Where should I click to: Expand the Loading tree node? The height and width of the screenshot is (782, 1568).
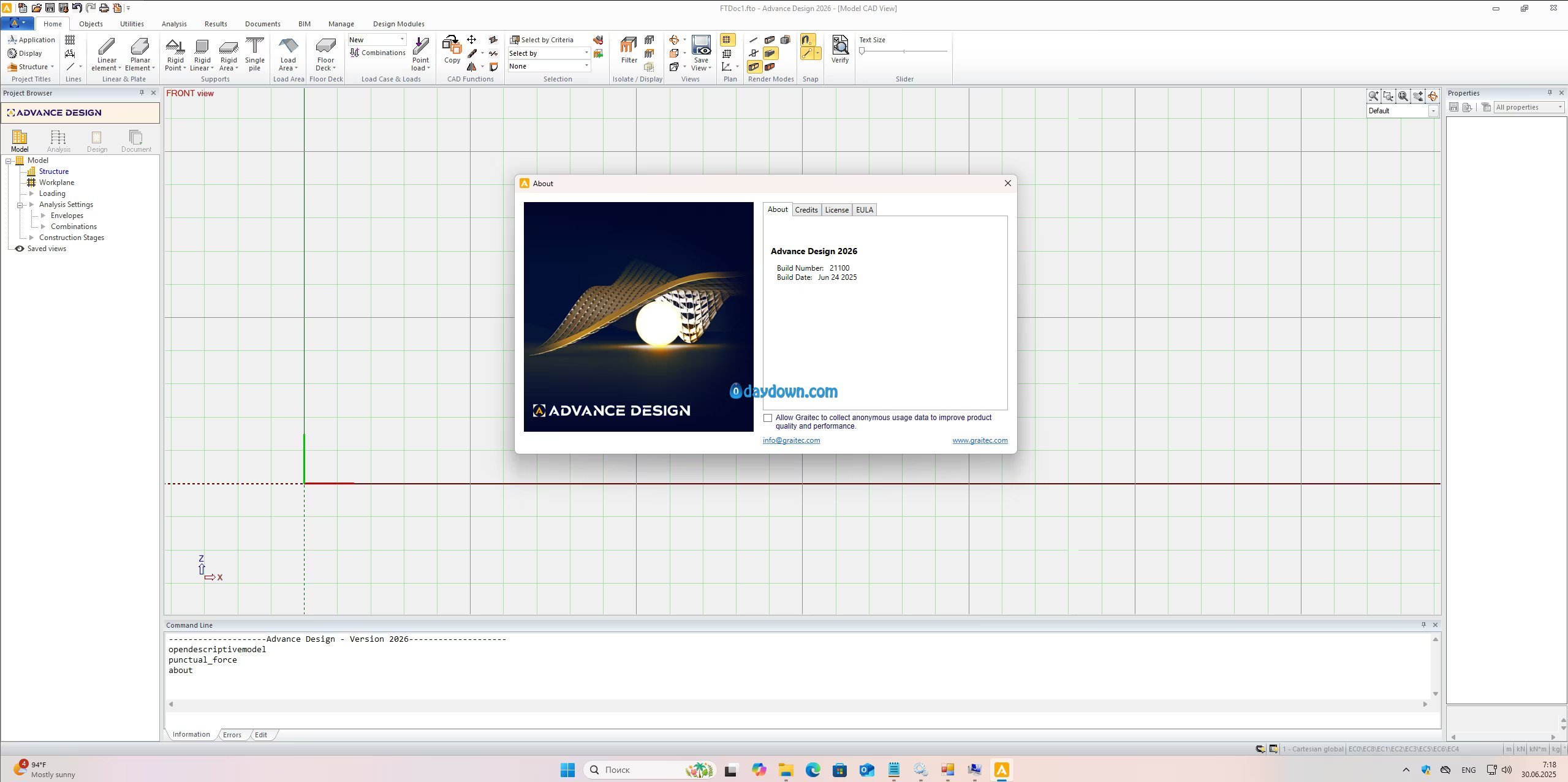point(32,194)
